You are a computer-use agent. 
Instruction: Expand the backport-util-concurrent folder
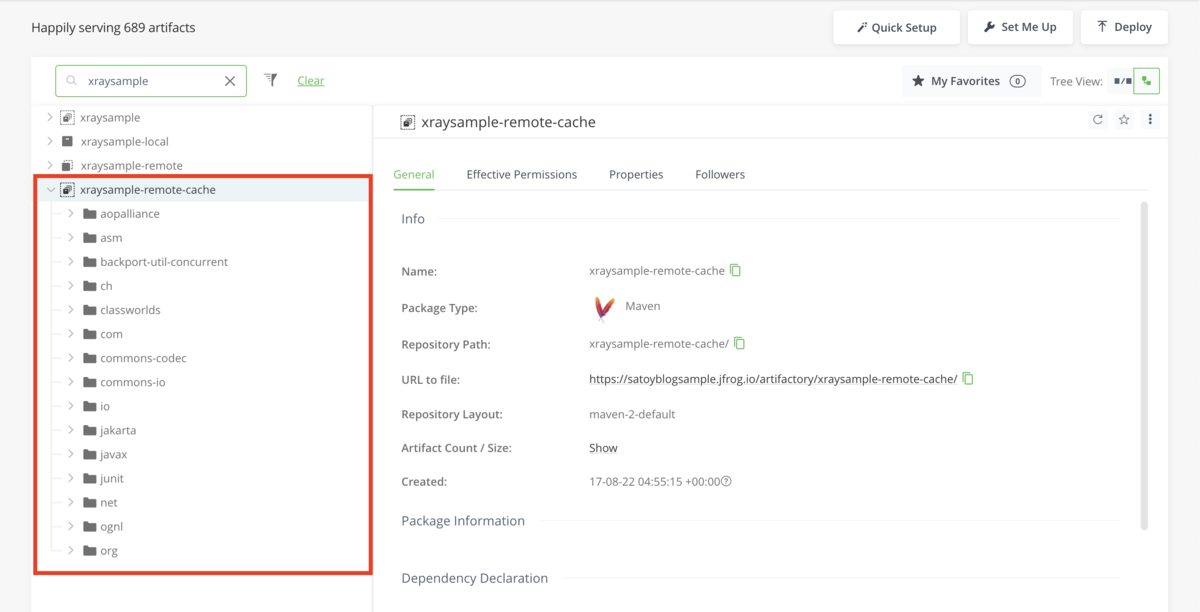point(71,262)
